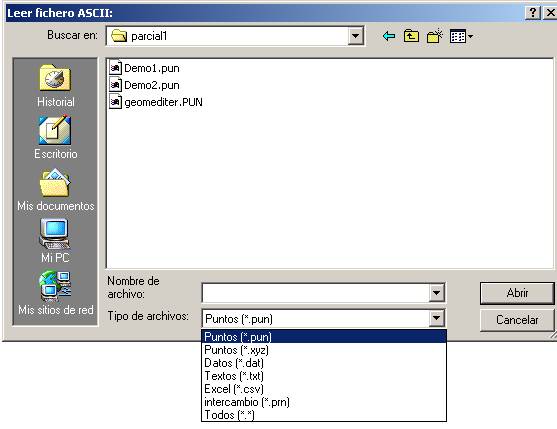Select the Demo1.pun file
The image size is (557, 429).
pyautogui.click(x=145, y=68)
